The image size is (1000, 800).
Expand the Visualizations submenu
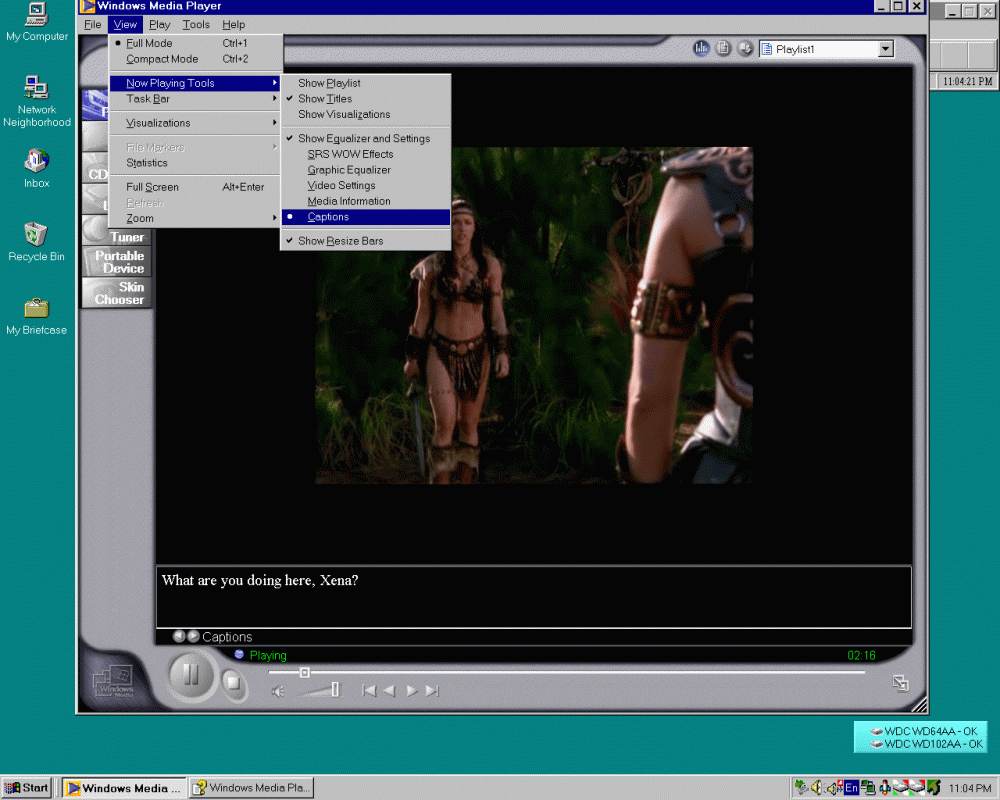tap(160, 122)
